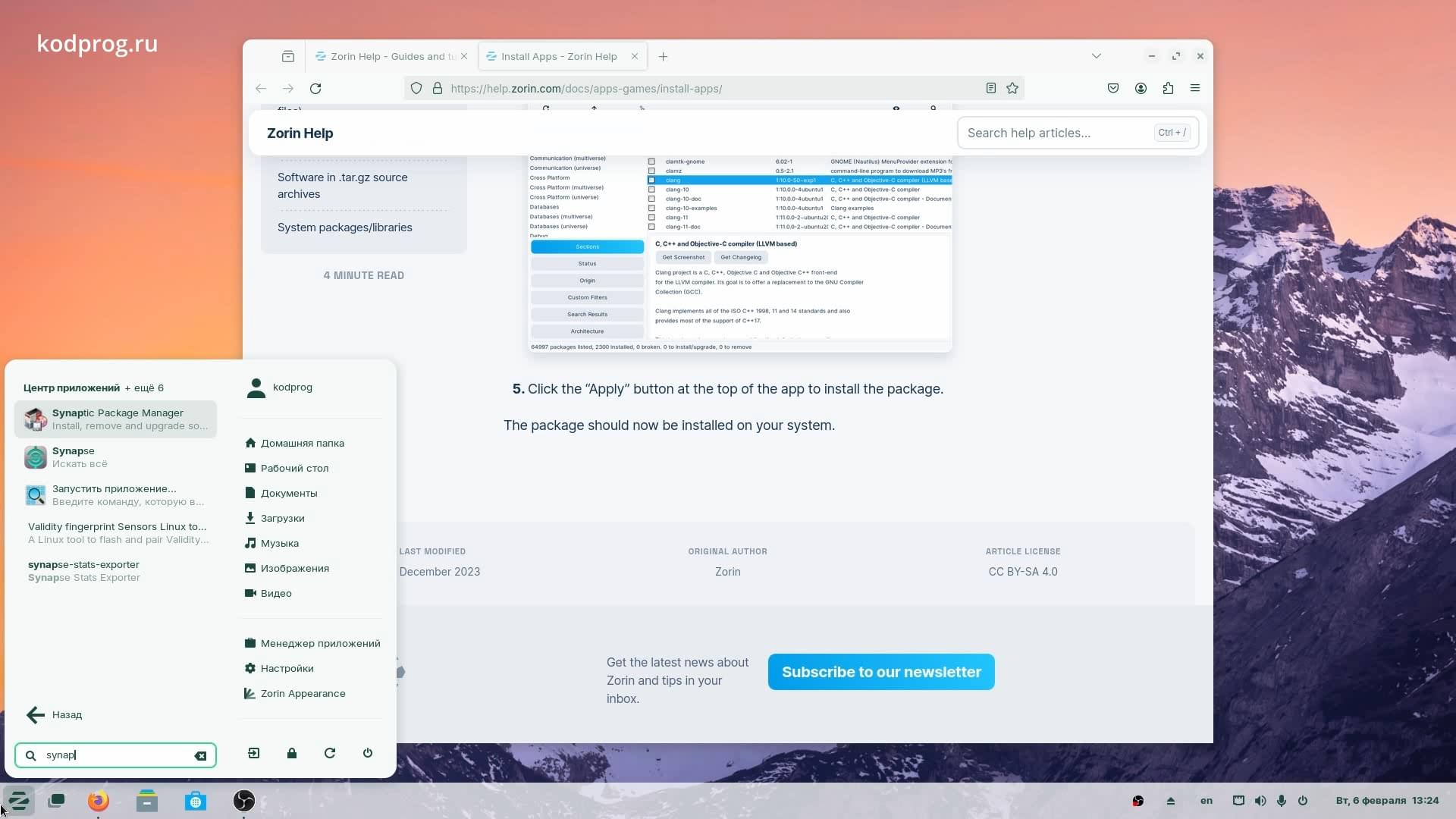Click Search help articles field
1456x819 pixels.
click(x=1078, y=133)
